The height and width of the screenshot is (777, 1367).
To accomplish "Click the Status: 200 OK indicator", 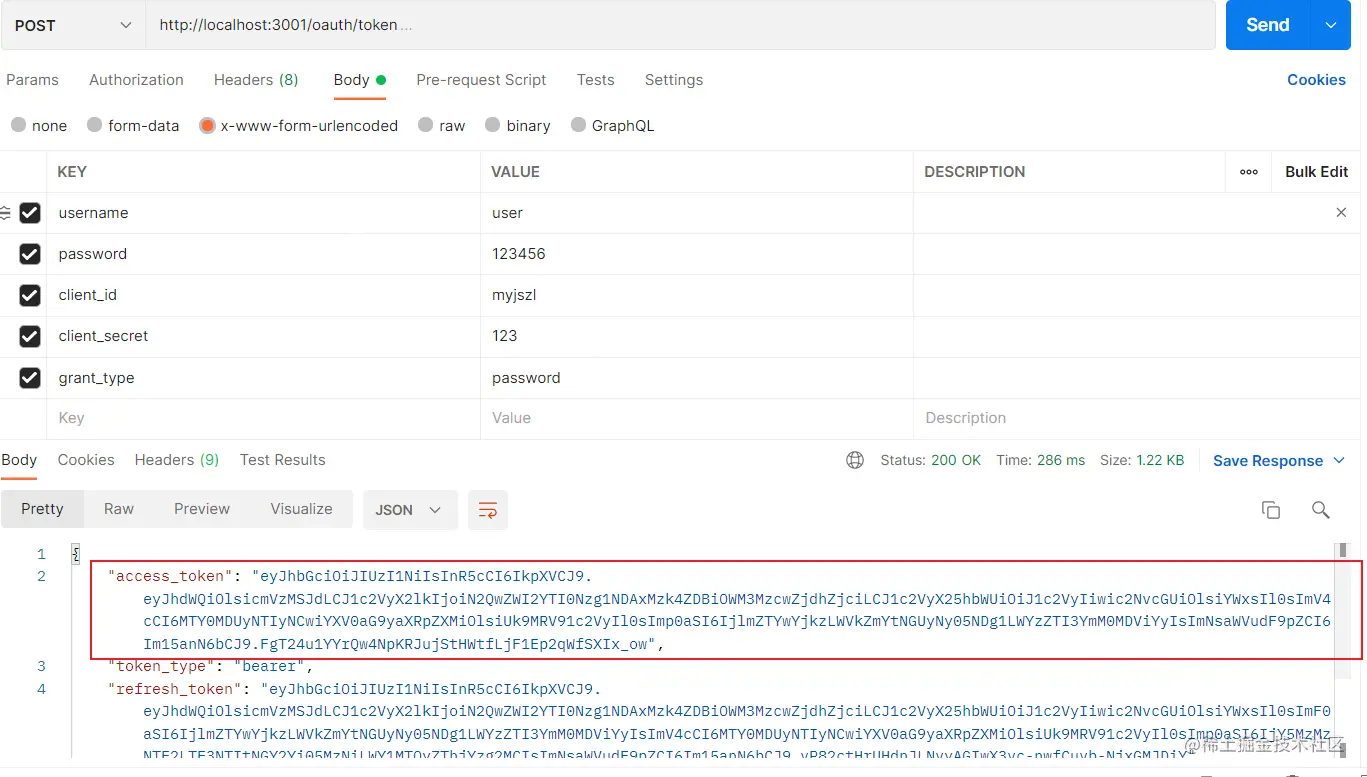I will click(931, 460).
